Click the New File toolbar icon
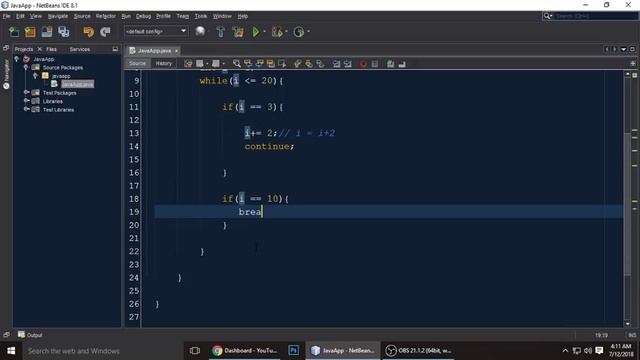This screenshot has height=360, width=640. point(14,32)
